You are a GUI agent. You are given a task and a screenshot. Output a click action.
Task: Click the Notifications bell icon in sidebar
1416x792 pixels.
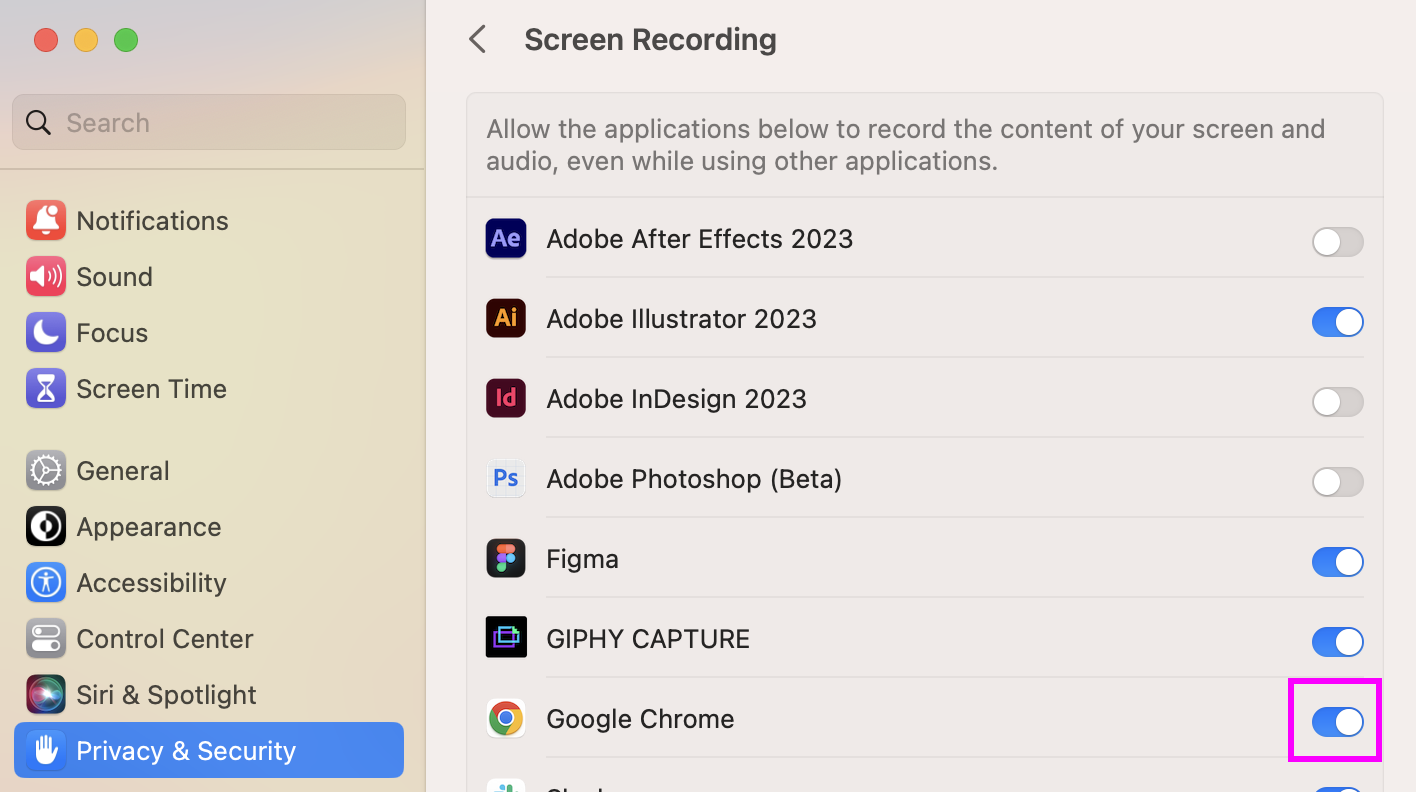point(46,221)
